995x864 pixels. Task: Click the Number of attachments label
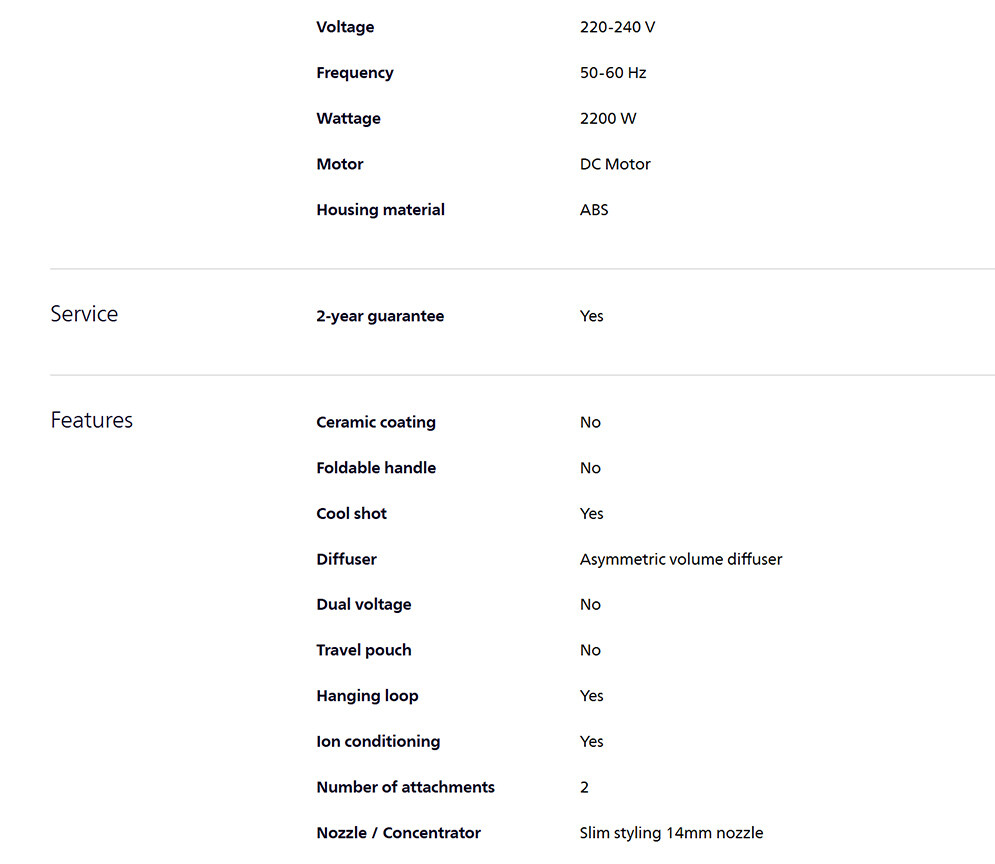click(x=405, y=787)
